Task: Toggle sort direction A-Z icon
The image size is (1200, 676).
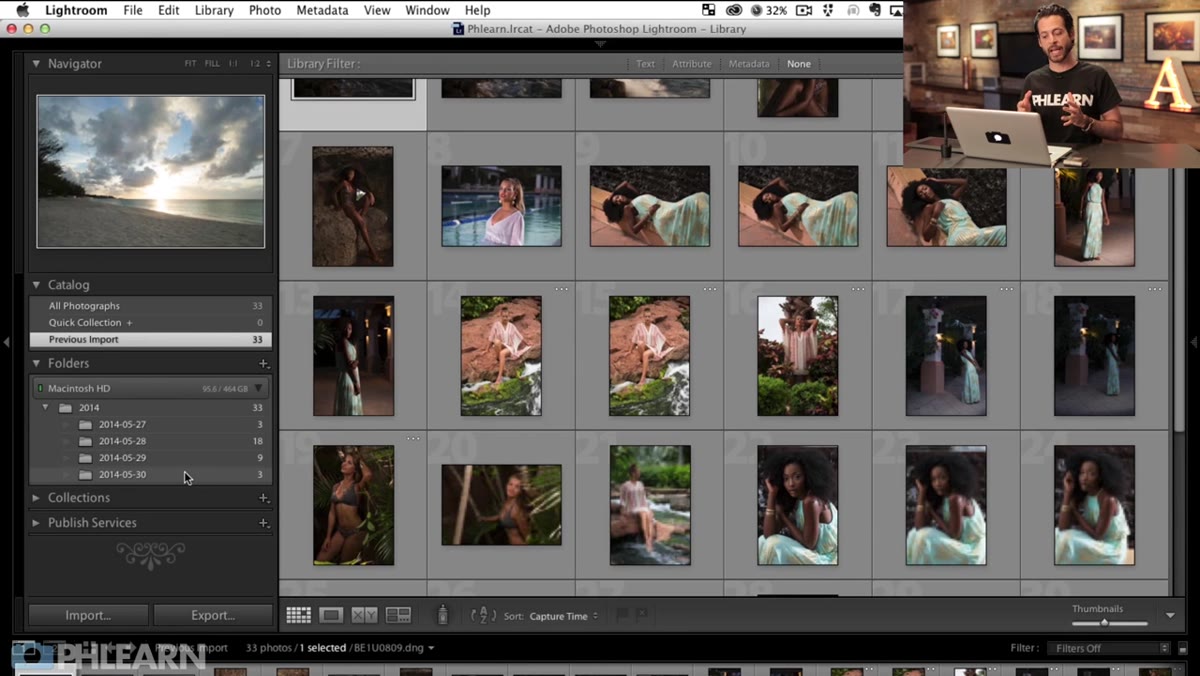Action: pos(483,615)
